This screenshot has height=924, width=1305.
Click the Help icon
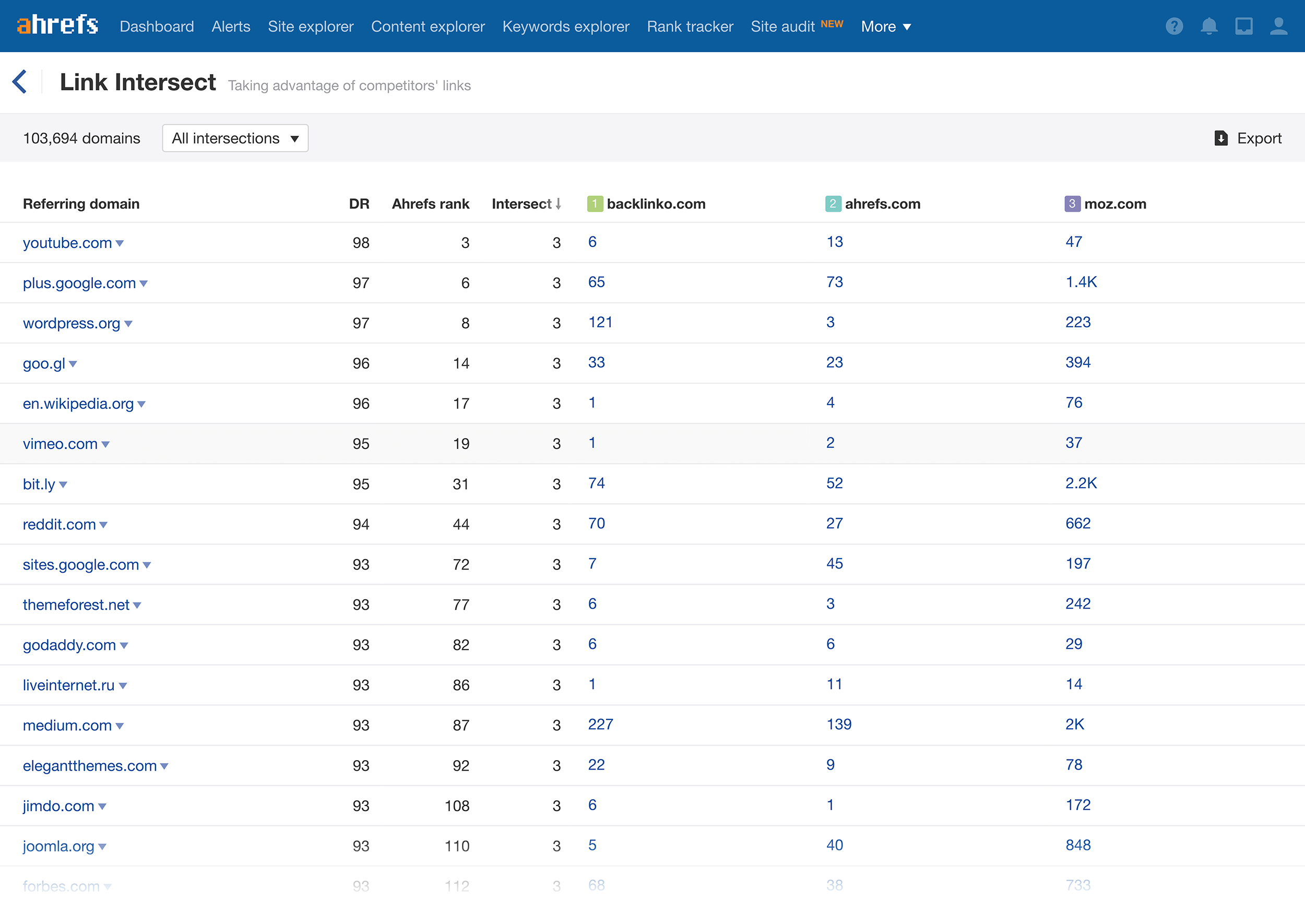point(1174,26)
